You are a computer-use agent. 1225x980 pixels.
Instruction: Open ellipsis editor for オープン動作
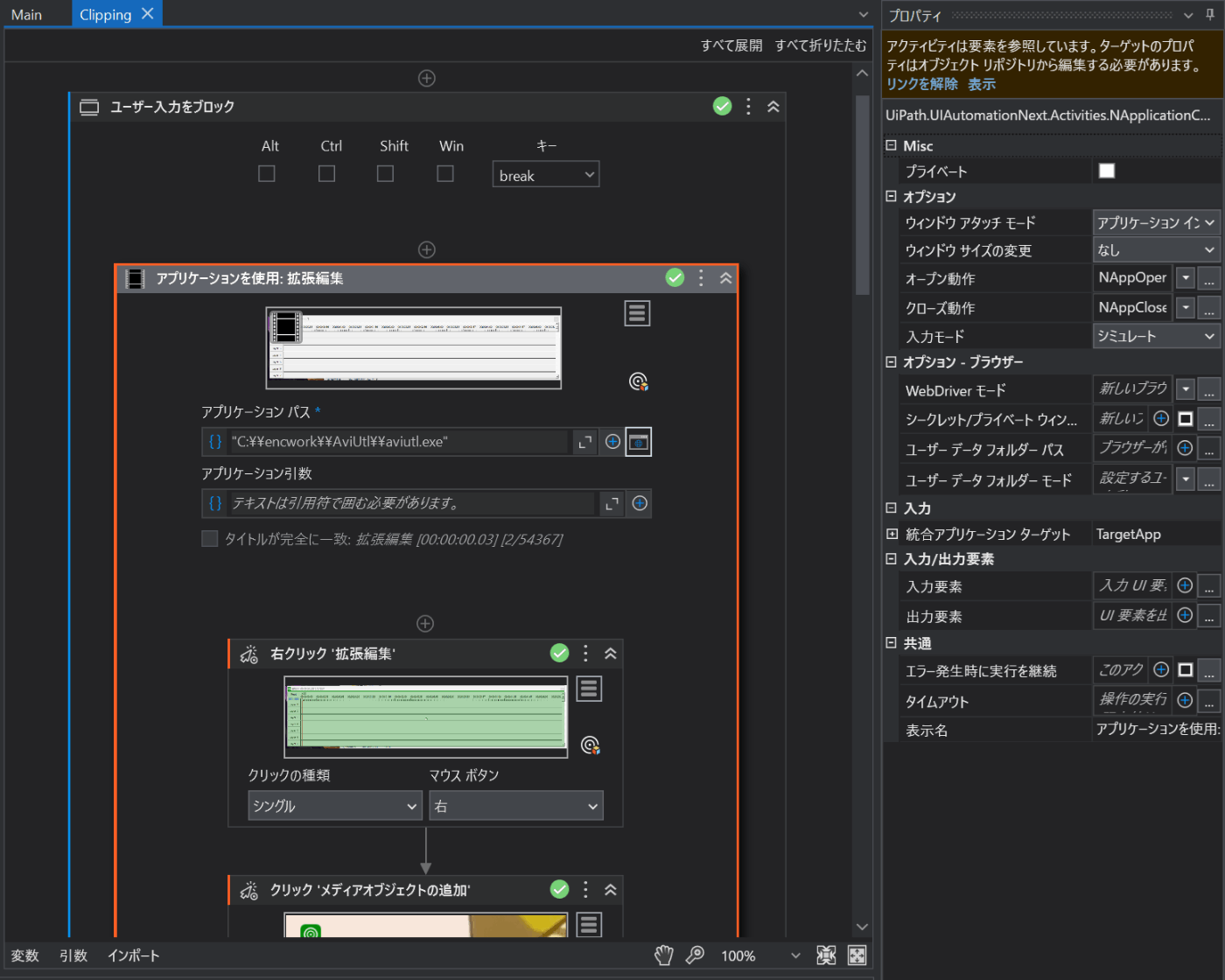coord(1208,279)
